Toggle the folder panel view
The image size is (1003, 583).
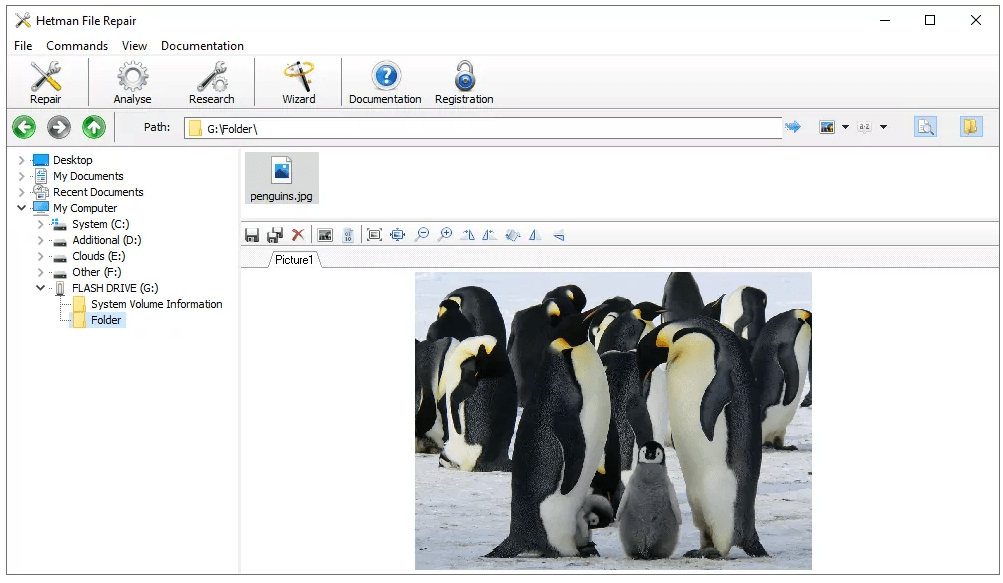pos(970,126)
